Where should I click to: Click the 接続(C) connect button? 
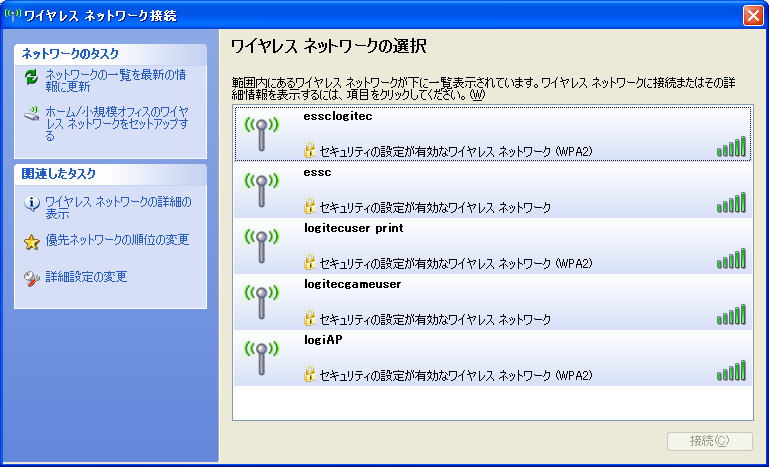point(710,441)
